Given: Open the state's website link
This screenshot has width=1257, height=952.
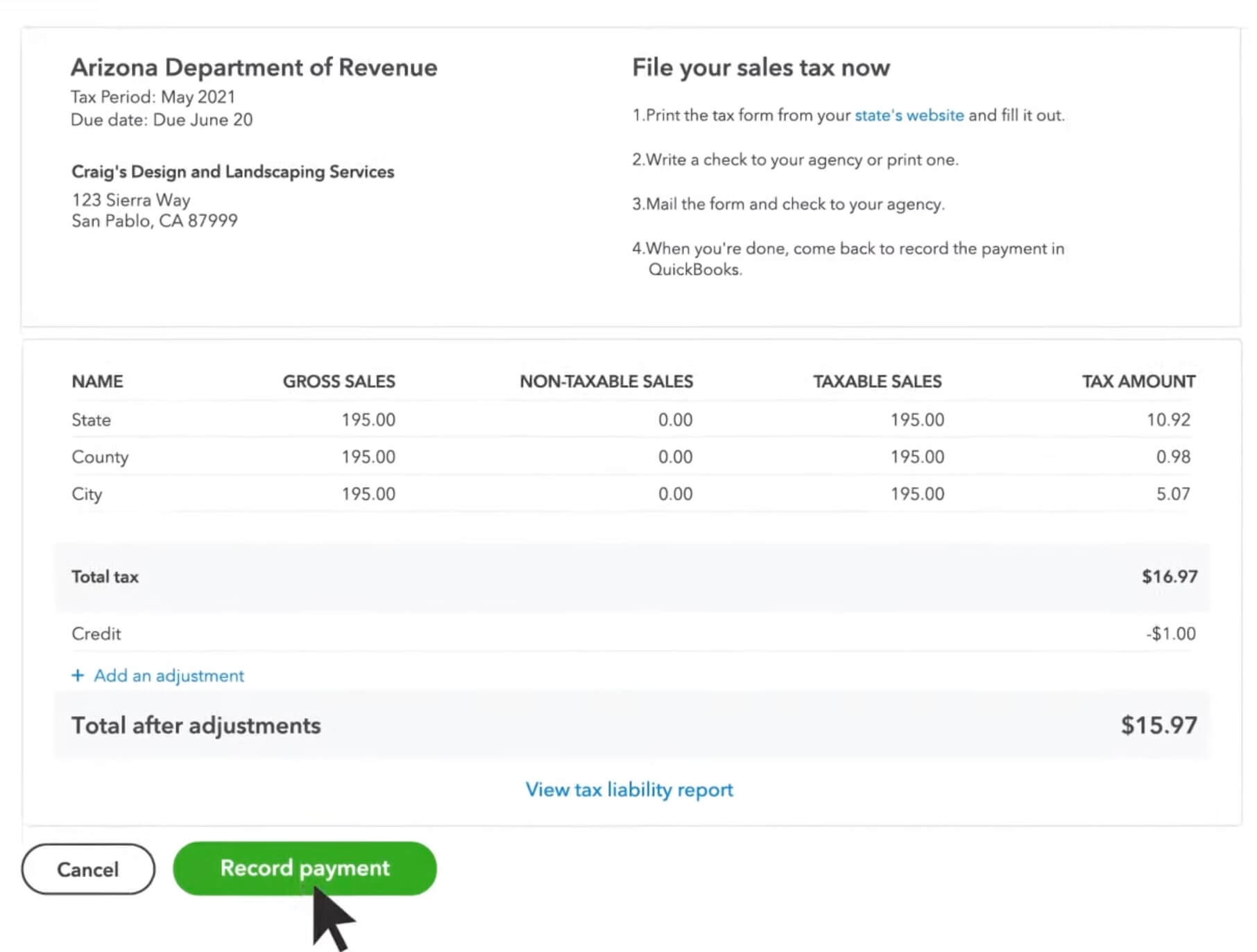Looking at the screenshot, I should coord(909,115).
